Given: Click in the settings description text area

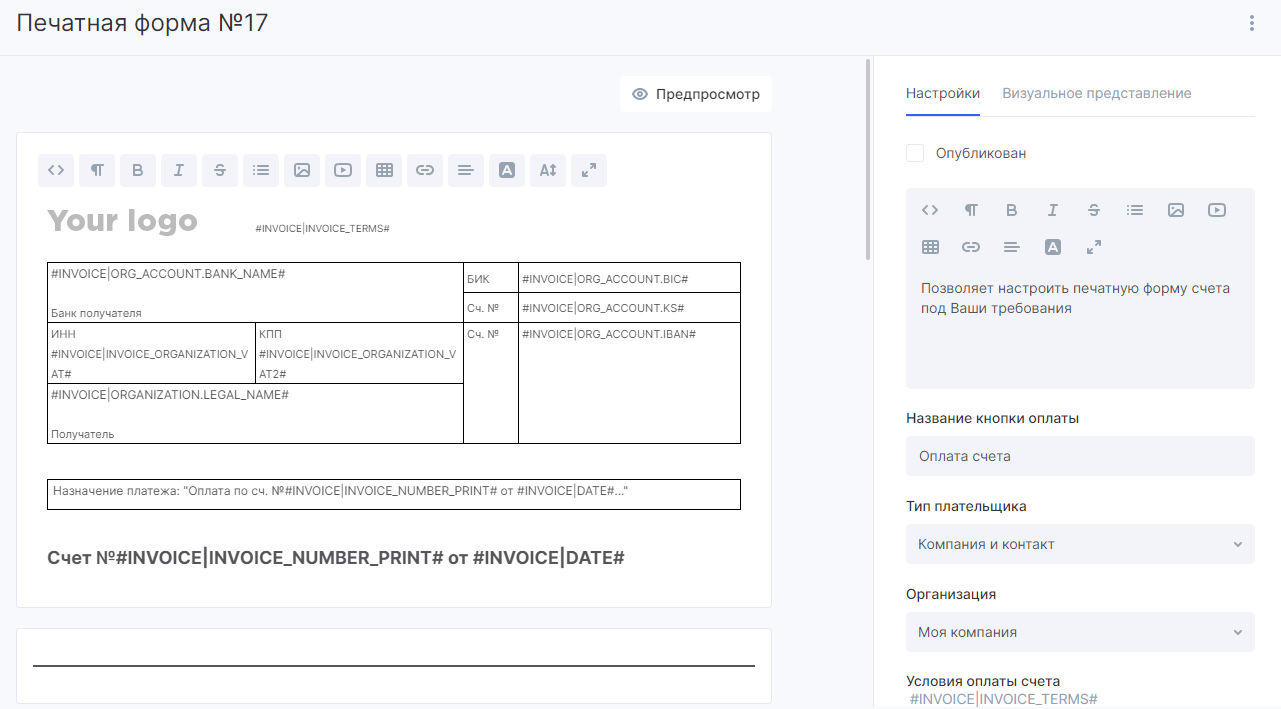Looking at the screenshot, I should click(1080, 328).
